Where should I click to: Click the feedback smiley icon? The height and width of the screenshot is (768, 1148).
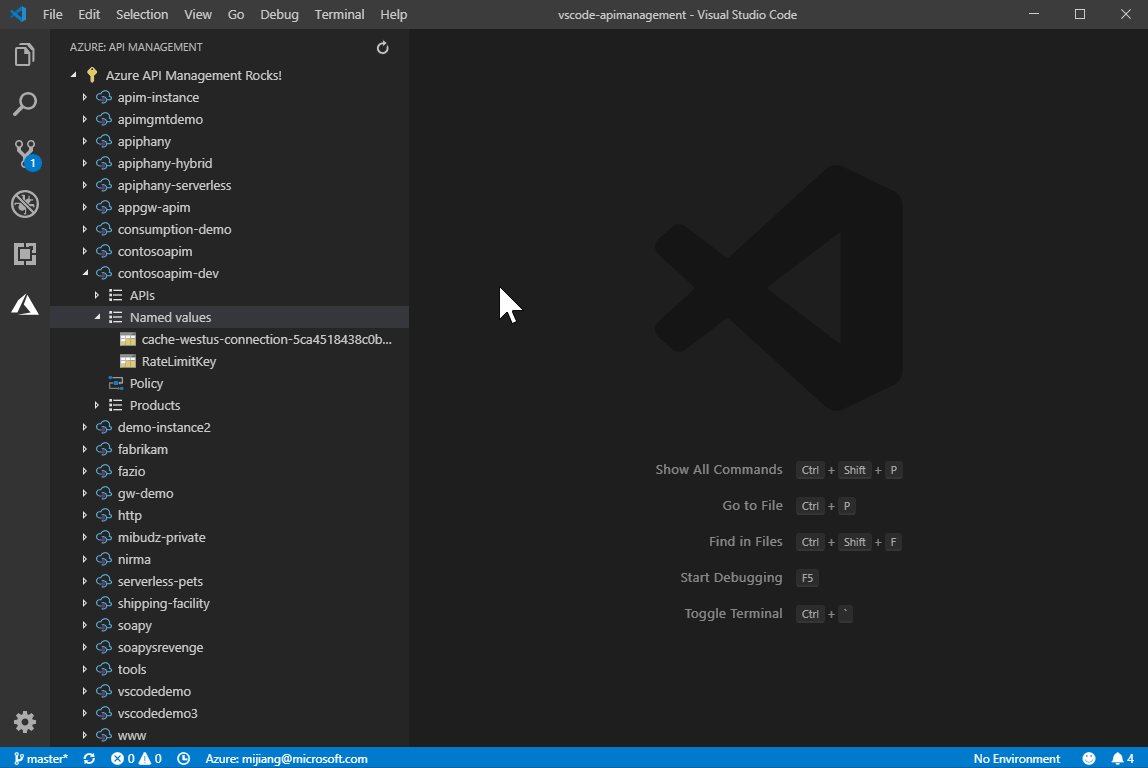click(1089, 758)
